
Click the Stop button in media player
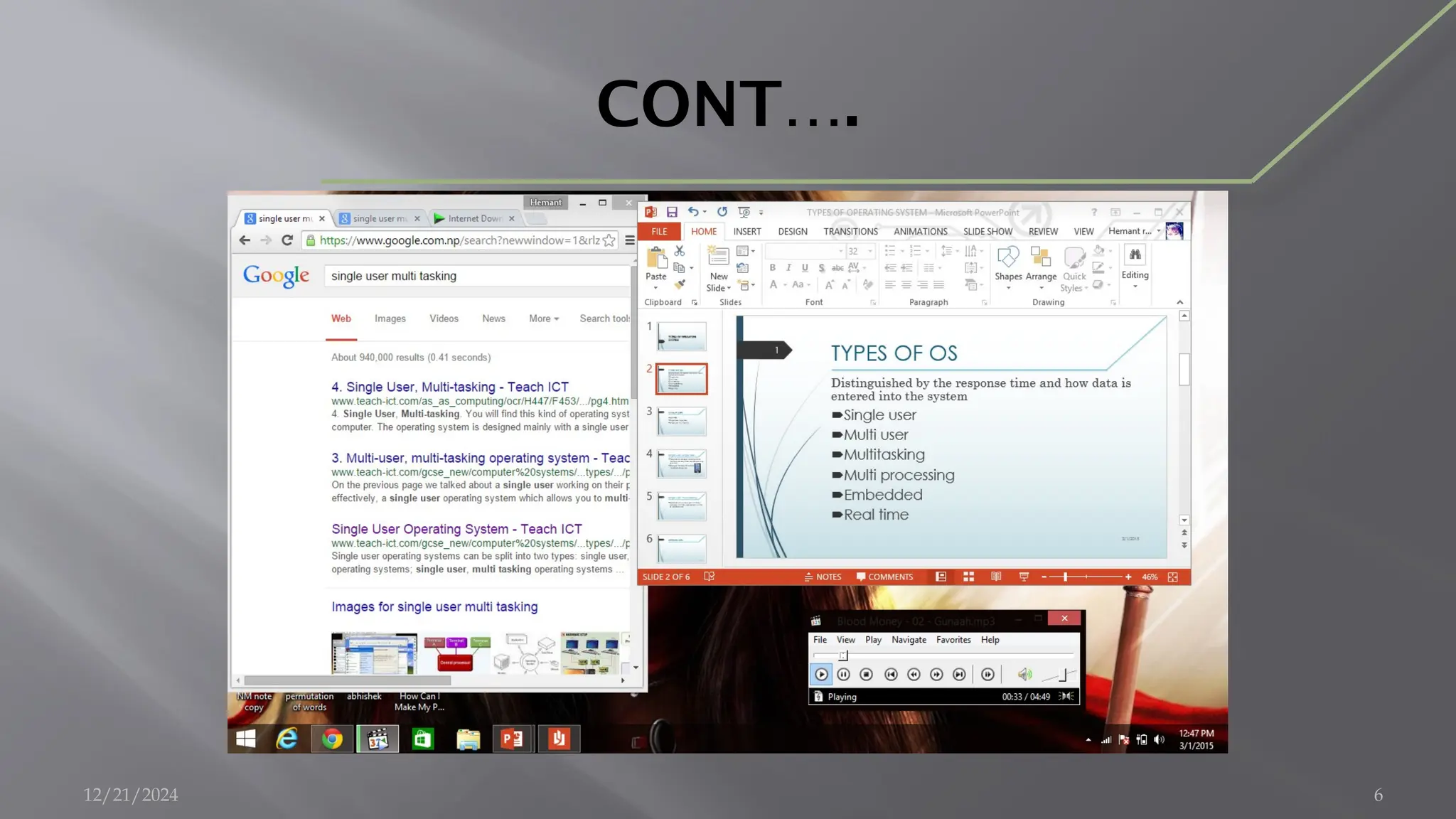pyautogui.click(x=866, y=674)
